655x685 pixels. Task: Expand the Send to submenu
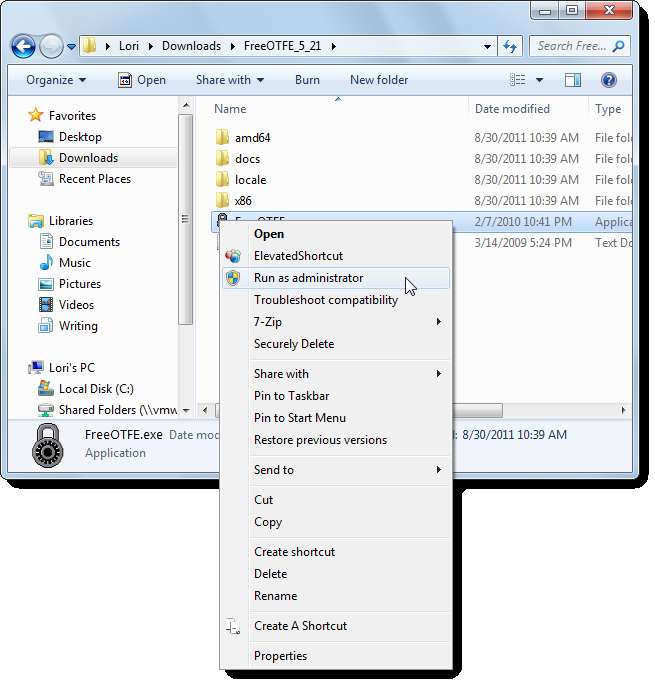(336, 470)
